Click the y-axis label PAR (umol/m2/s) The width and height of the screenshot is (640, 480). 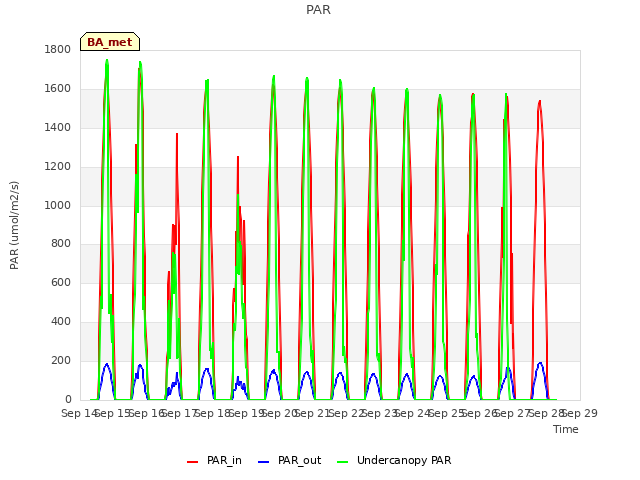coord(14,225)
